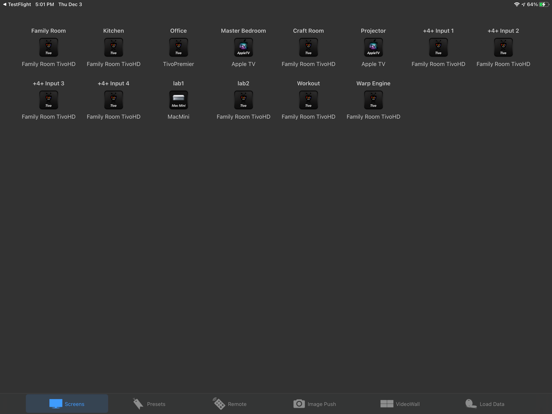552x414 pixels.
Task: Click the 'lab2' screen title
Action: point(243,83)
